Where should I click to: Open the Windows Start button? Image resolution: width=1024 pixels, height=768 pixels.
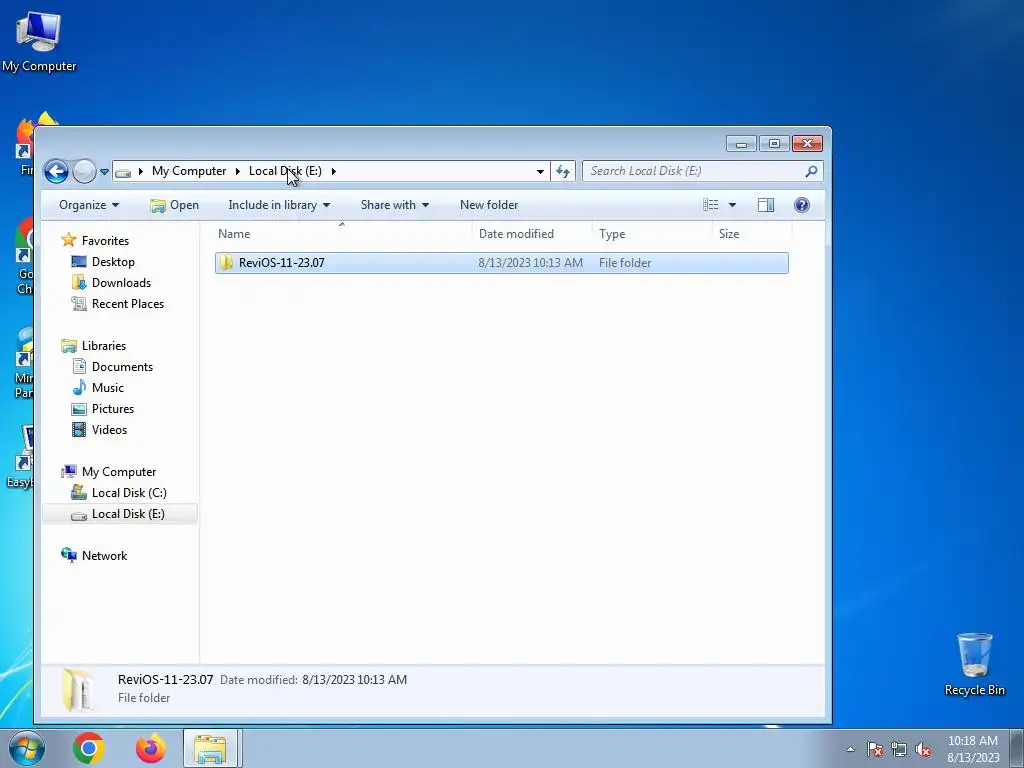tap(26, 748)
